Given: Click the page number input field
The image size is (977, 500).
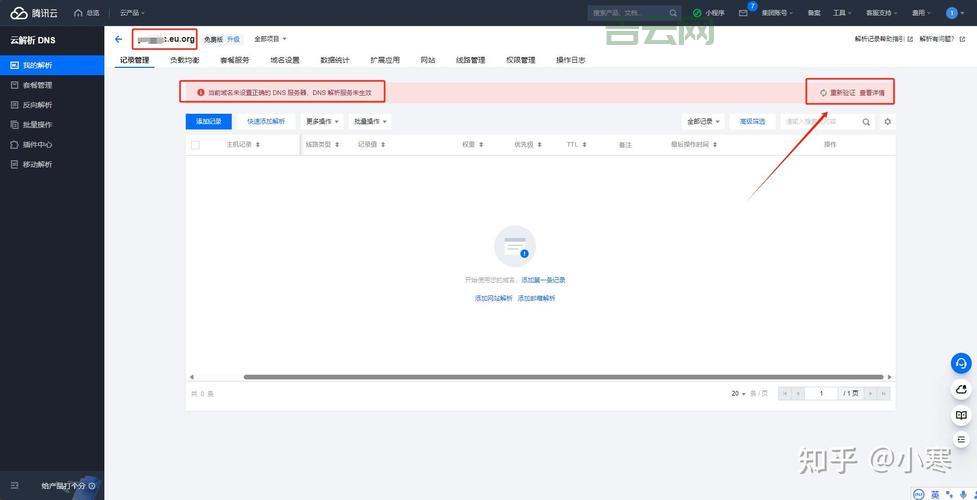Looking at the screenshot, I should 821,394.
